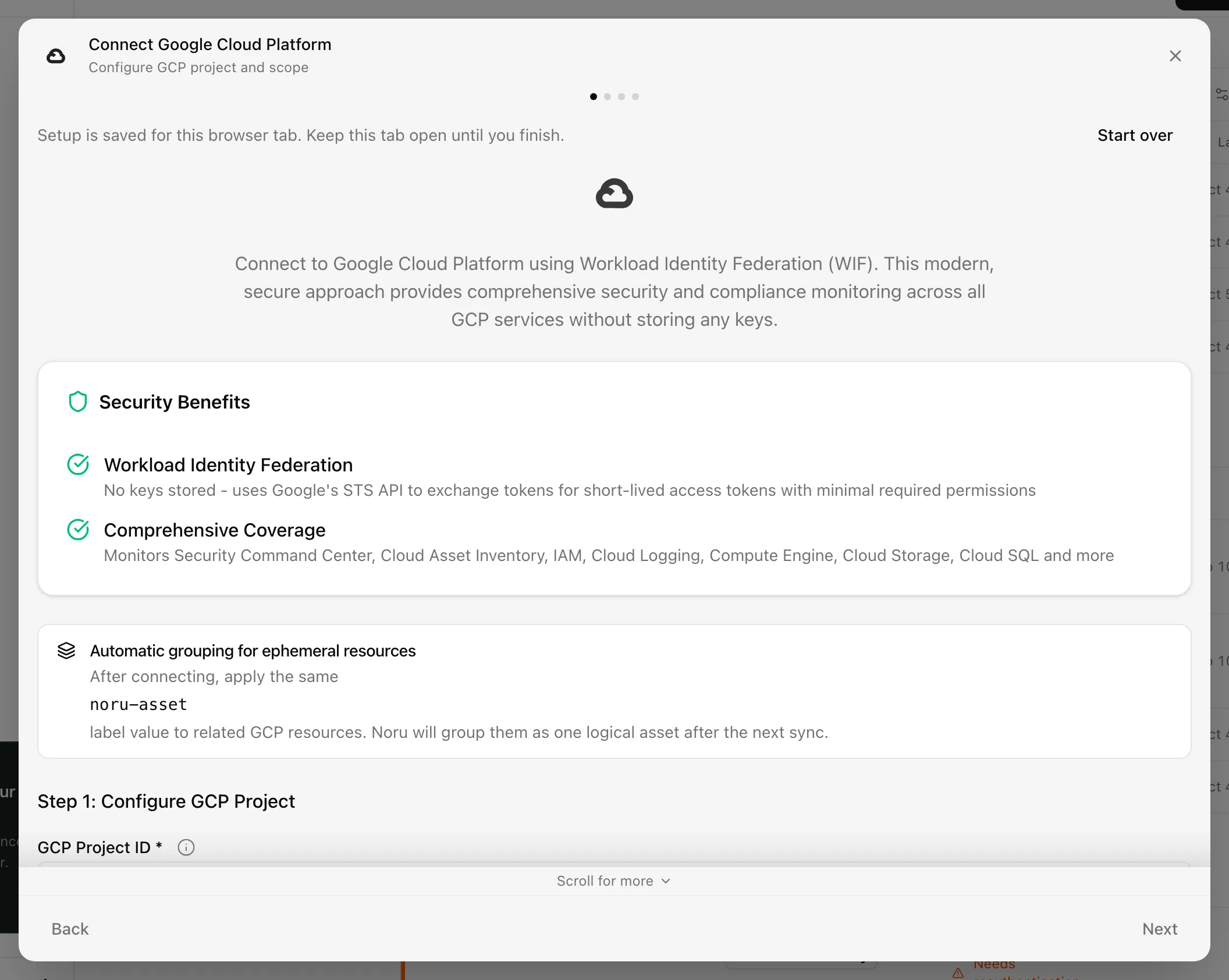Click the warning triangle icon behind the dialog
Viewport: 1229px width, 980px height.
click(958, 972)
